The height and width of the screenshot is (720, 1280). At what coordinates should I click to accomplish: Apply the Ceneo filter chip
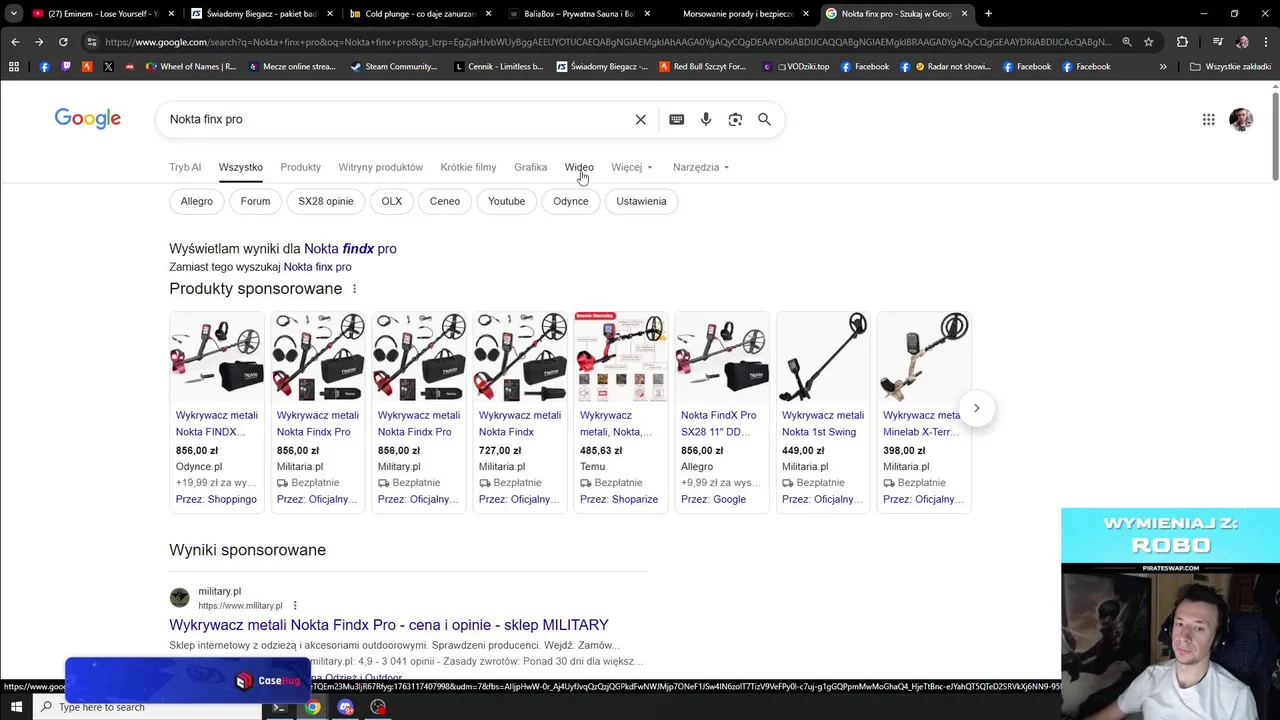point(445,201)
